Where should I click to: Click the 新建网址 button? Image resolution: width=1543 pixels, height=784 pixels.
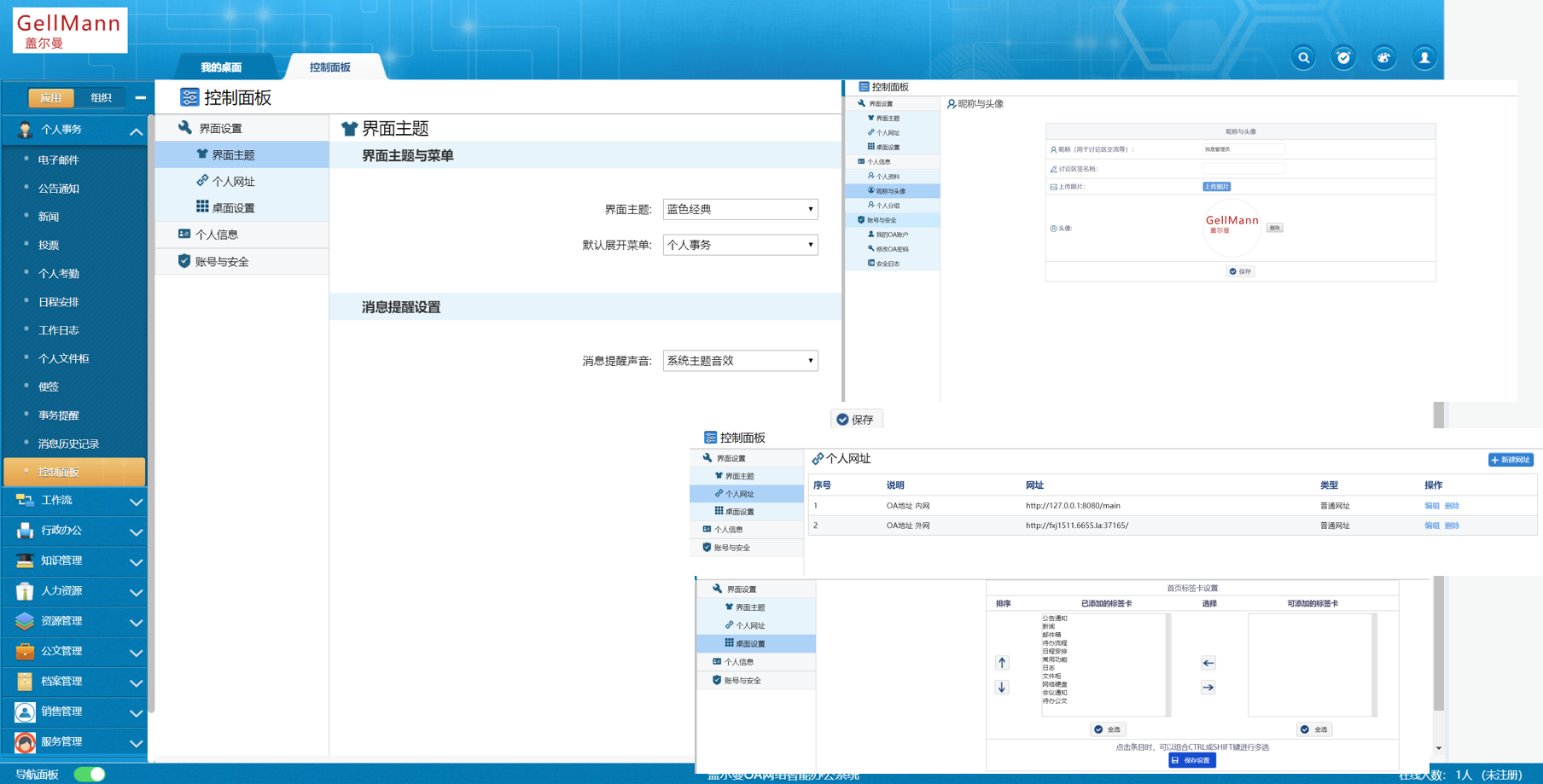click(x=1511, y=460)
